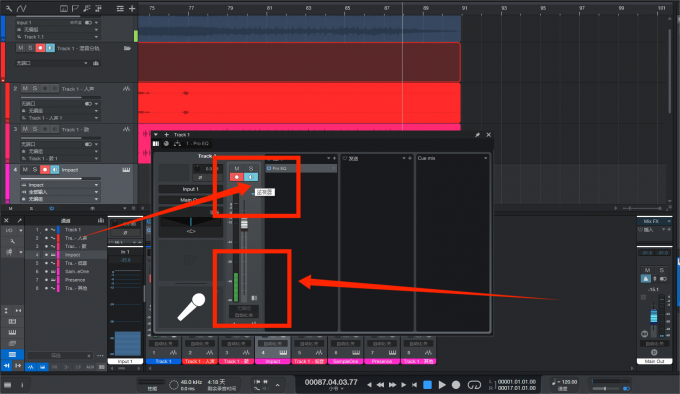Click the stop button in transport

click(428, 384)
